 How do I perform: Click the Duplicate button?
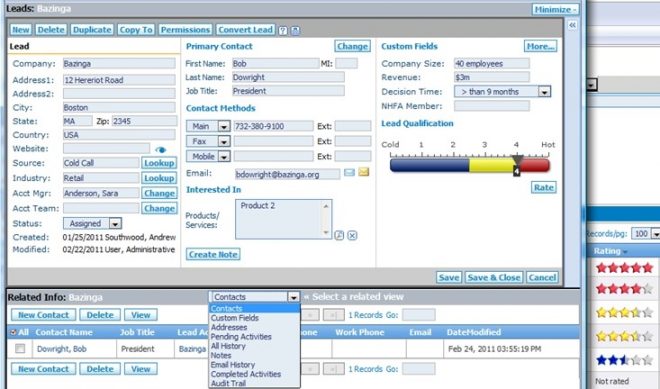(92, 30)
